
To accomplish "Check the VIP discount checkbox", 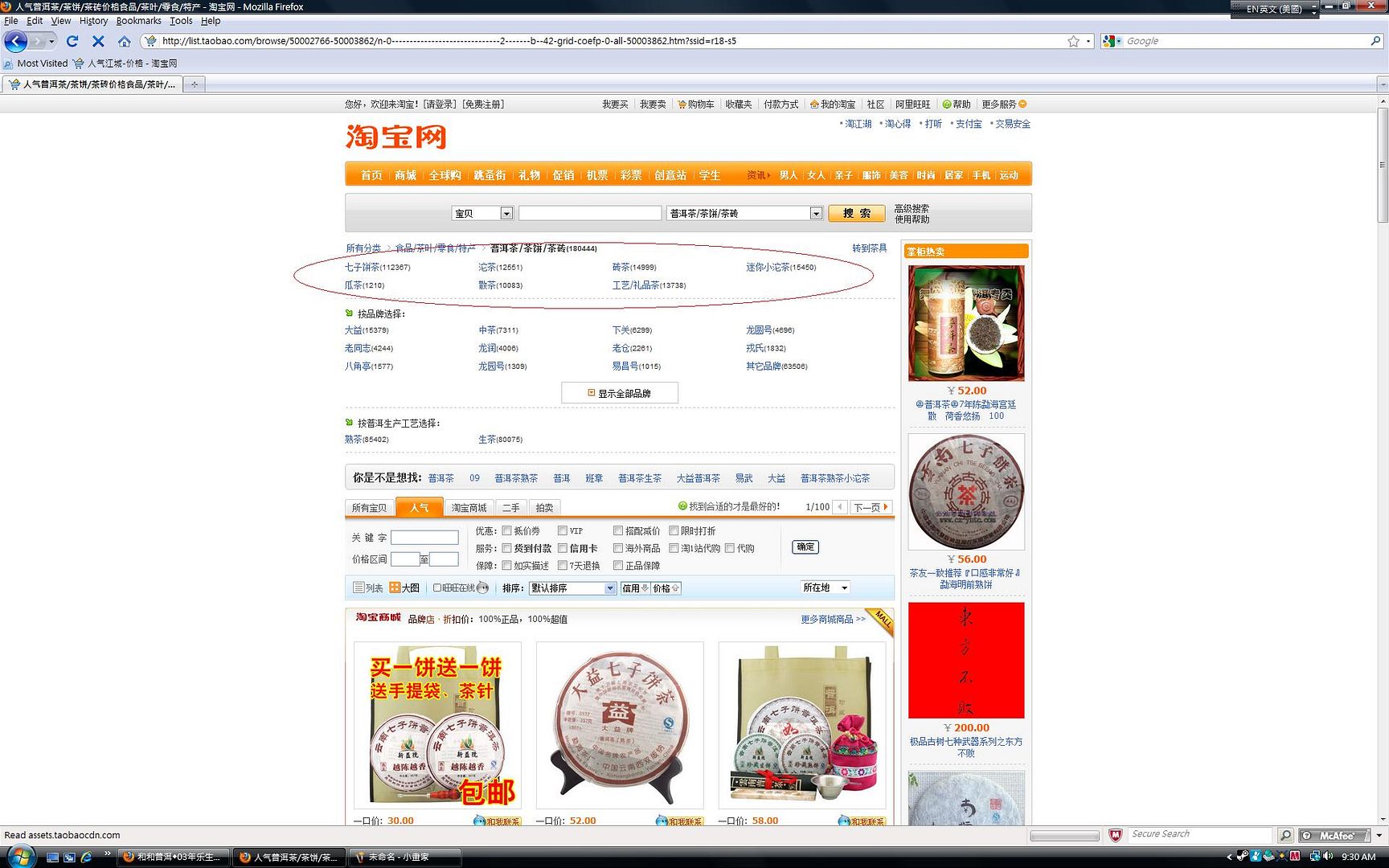I will pos(563,530).
